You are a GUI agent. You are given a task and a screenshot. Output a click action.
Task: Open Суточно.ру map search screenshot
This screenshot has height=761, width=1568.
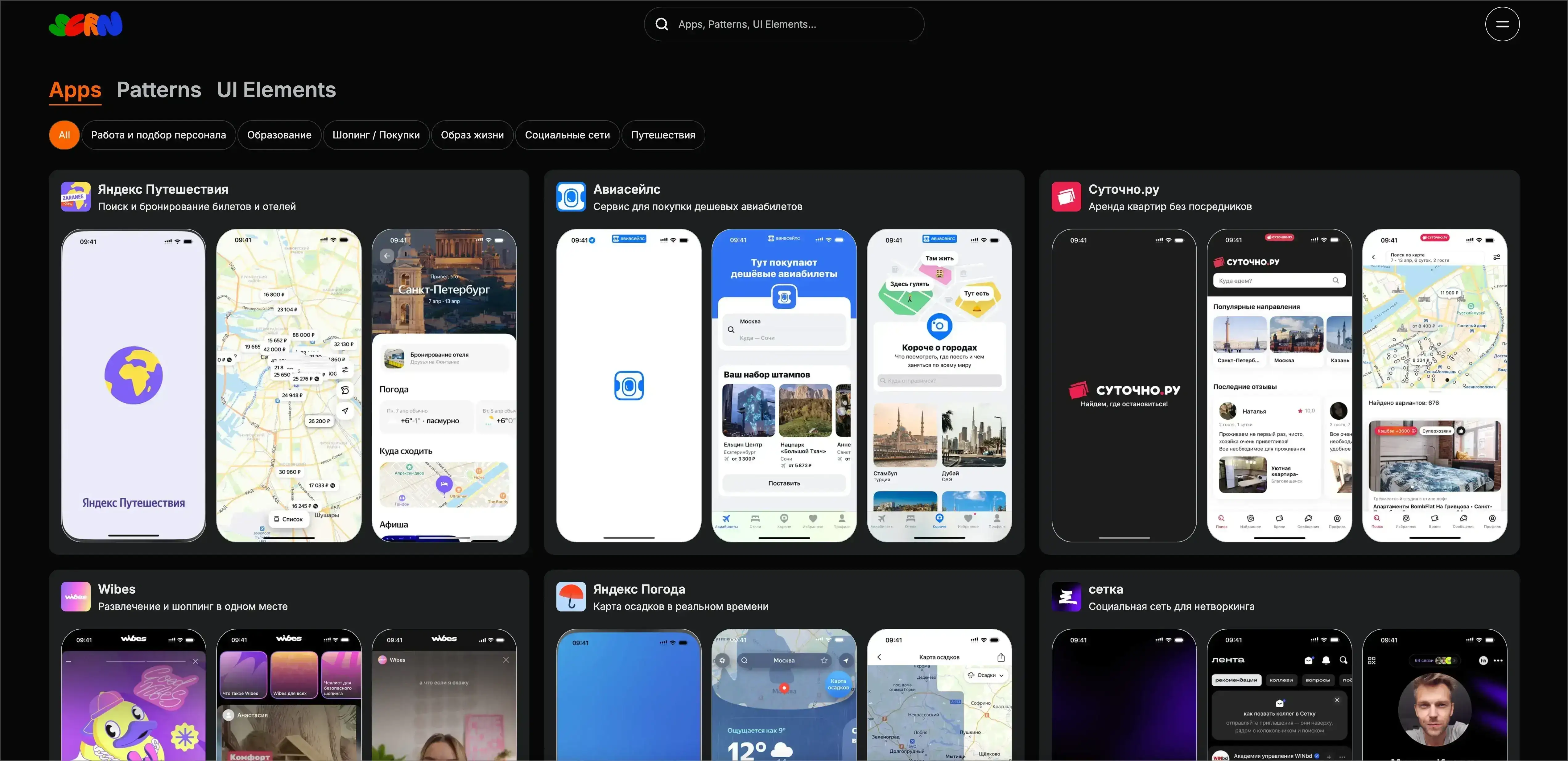tap(1435, 386)
